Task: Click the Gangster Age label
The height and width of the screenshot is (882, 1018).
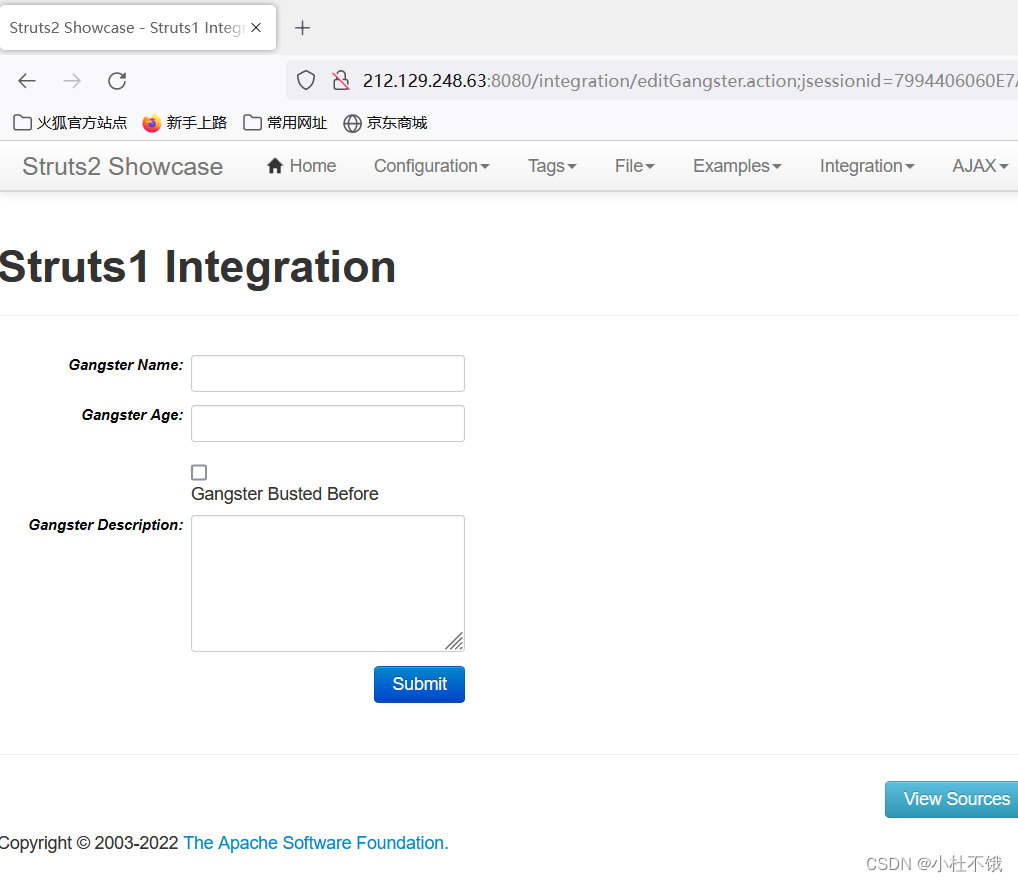Action: [132, 415]
